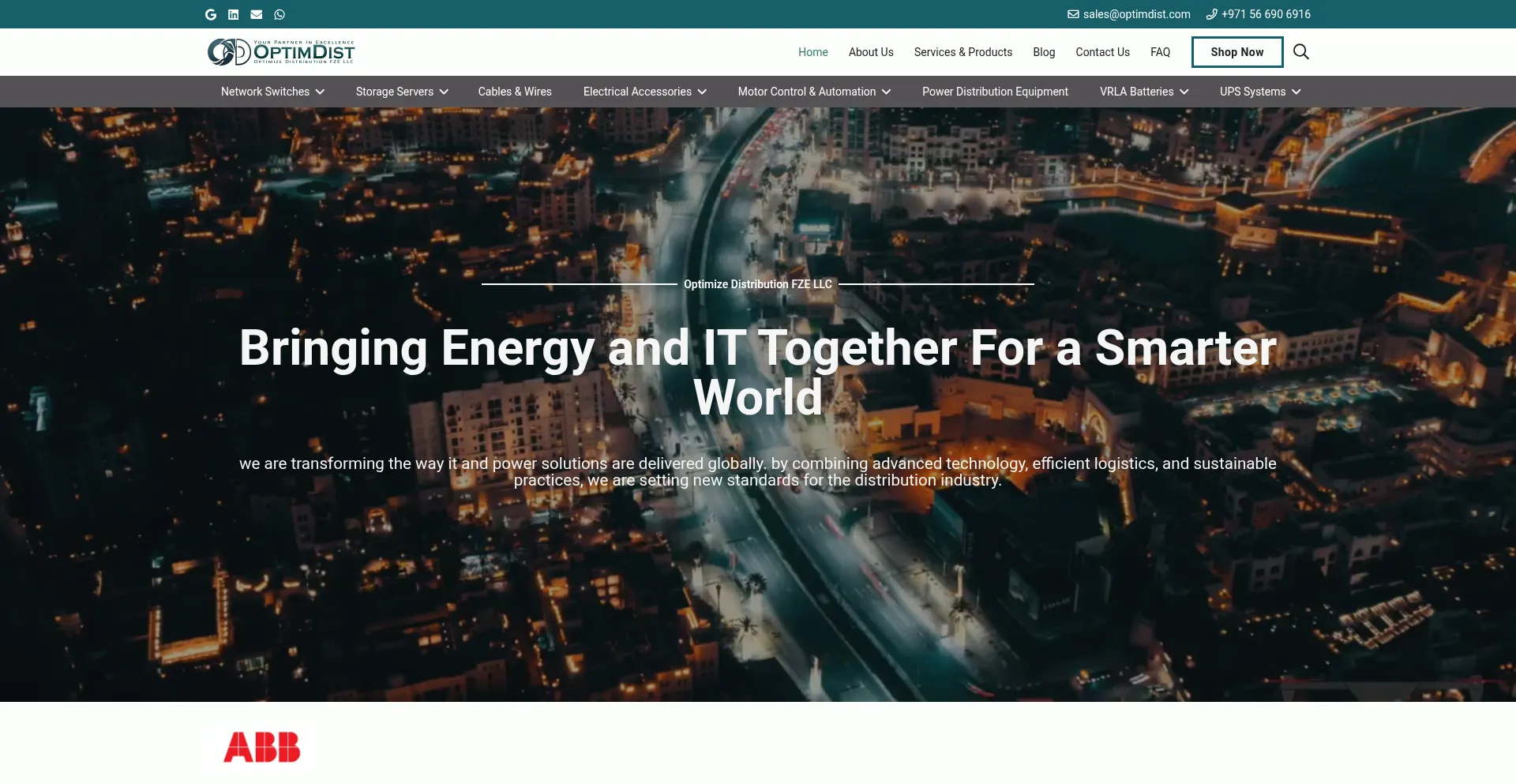The image size is (1516, 784).
Task: Go to the About Us page
Action: click(x=871, y=52)
